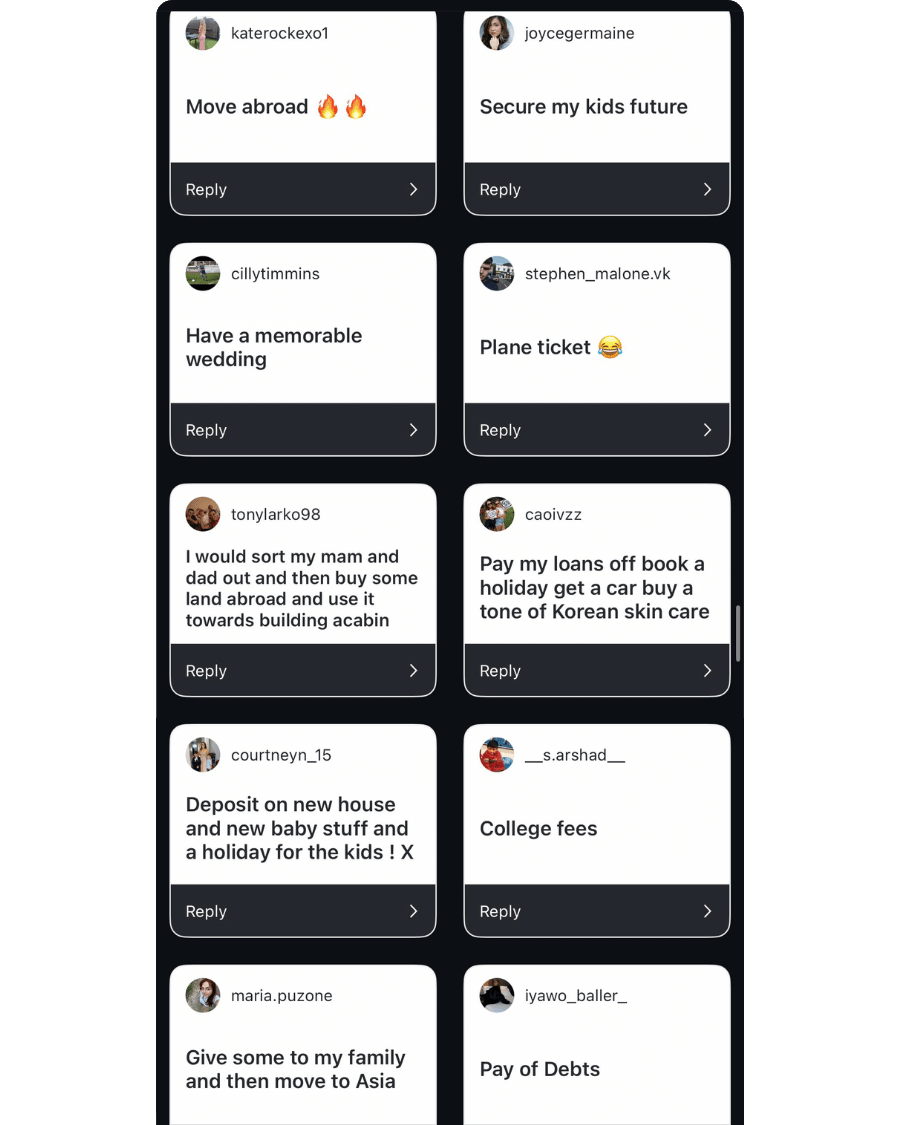900x1125 pixels.
Task: Expand reply chevron on "Move abroad" card
Action: click(413, 190)
